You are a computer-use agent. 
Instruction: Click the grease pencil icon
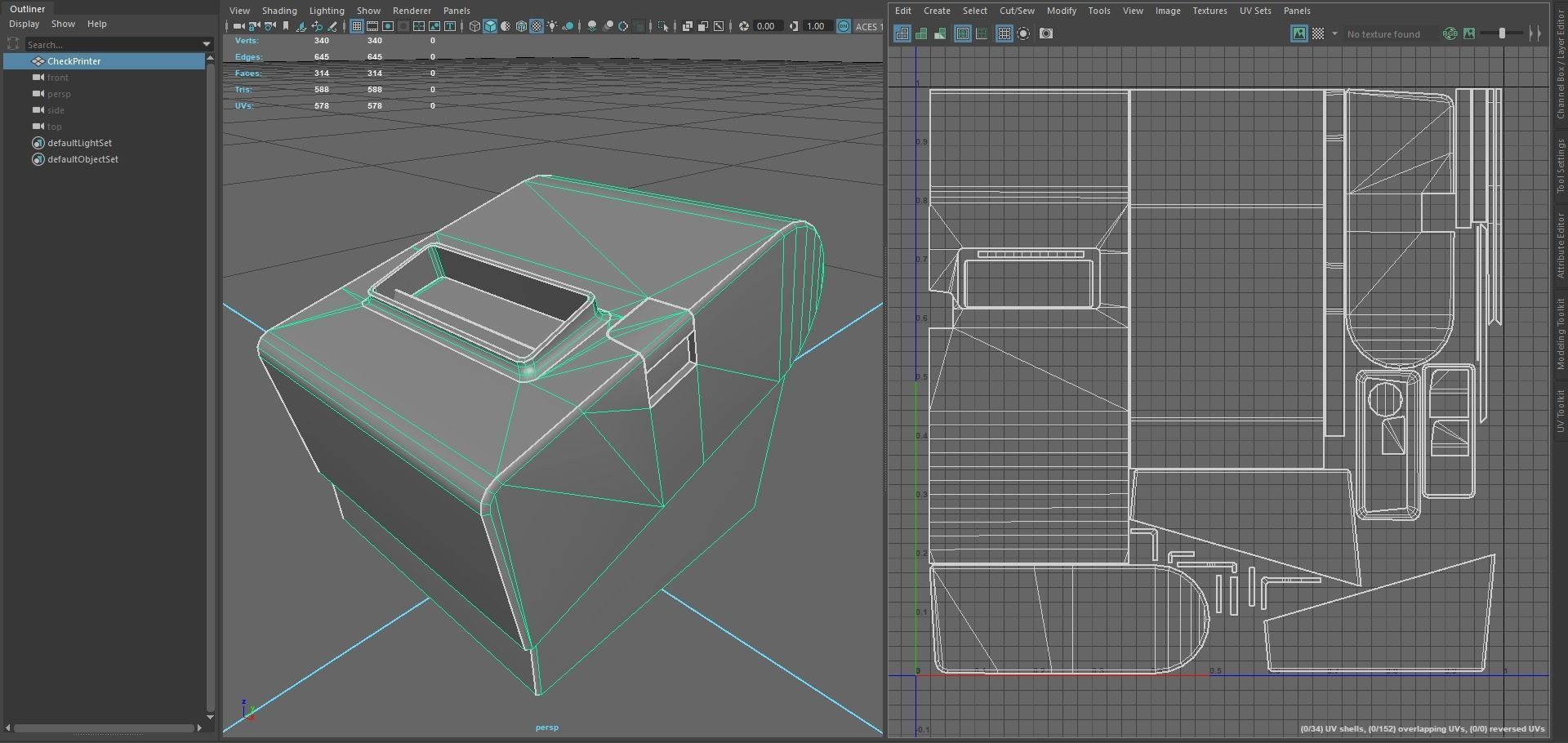(x=332, y=26)
